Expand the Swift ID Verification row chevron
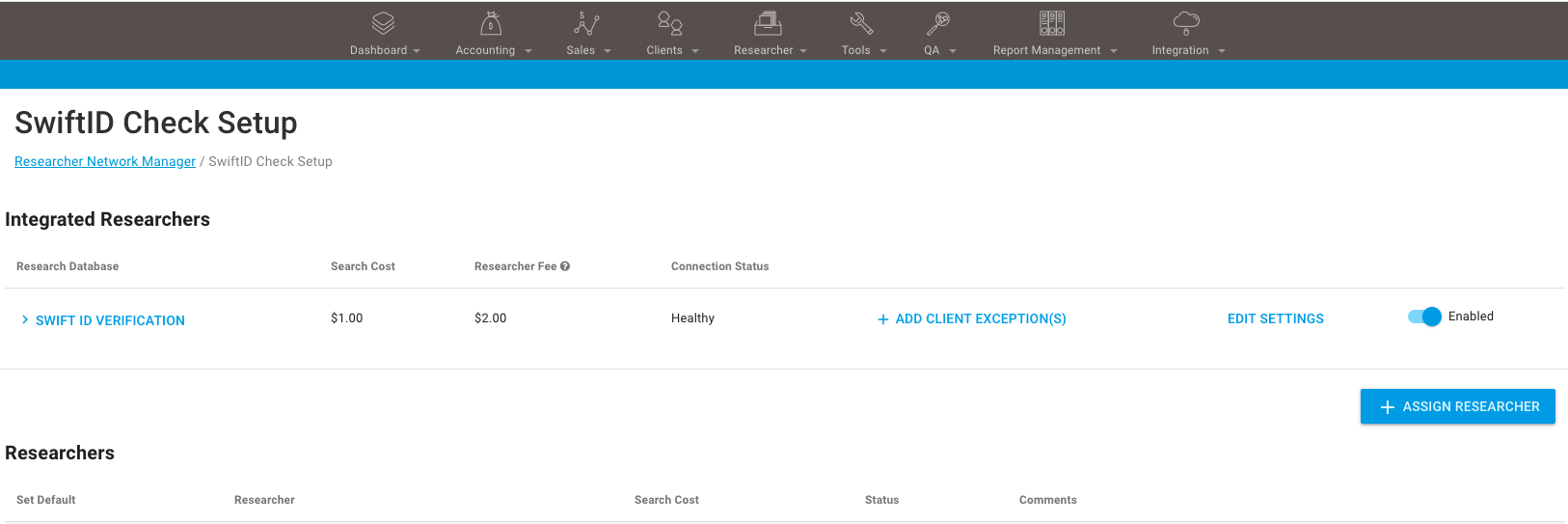The height and width of the screenshot is (524, 1568). (24, 319)
